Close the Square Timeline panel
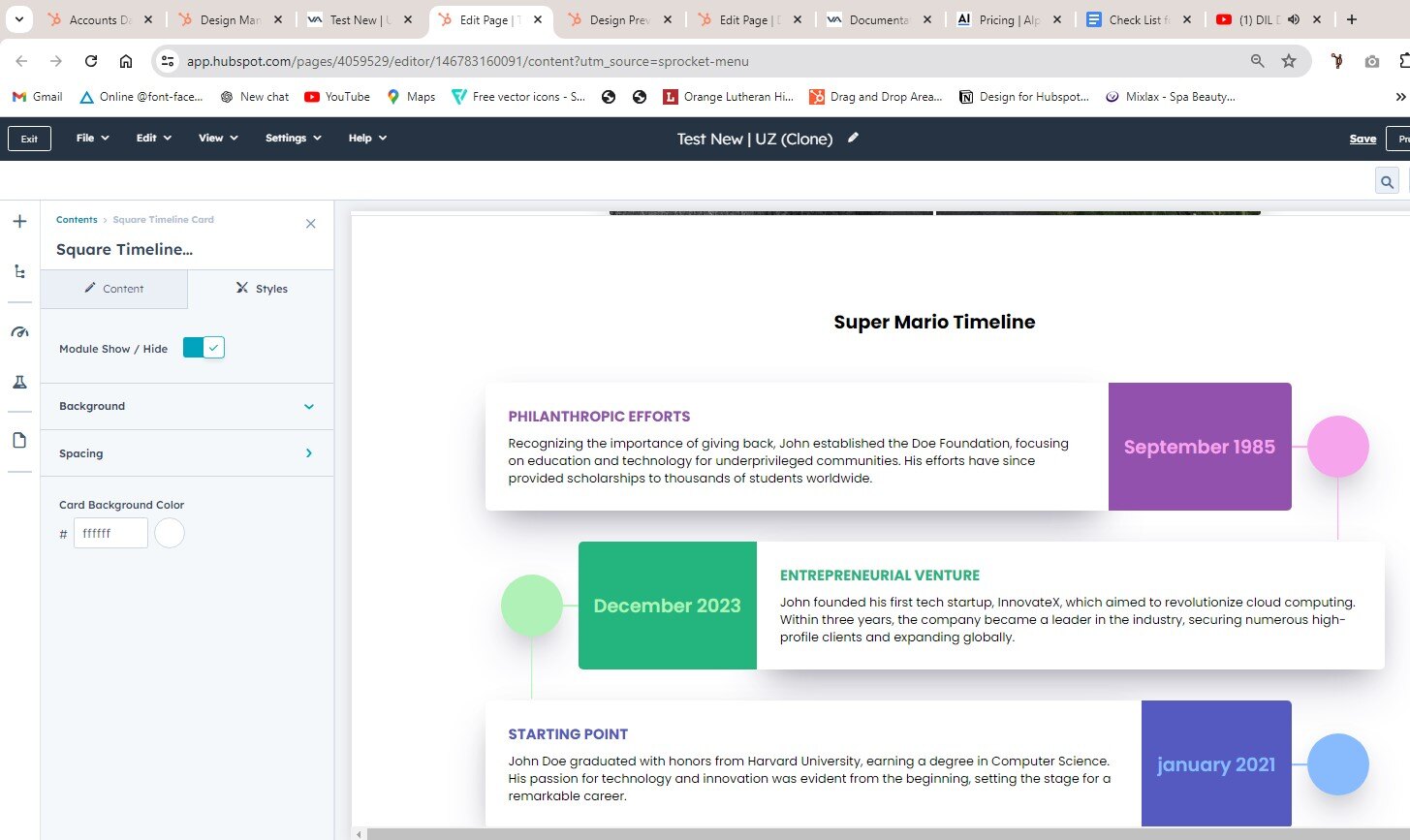This screenshot has width=1410, height=840. (310, 224)
